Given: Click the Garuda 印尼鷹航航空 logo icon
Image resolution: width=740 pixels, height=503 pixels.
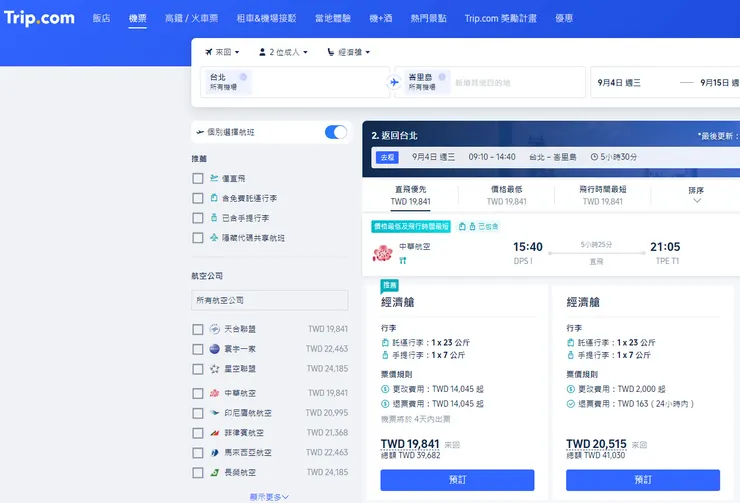Looking at the screenshot, I should [x=214, y=413].
